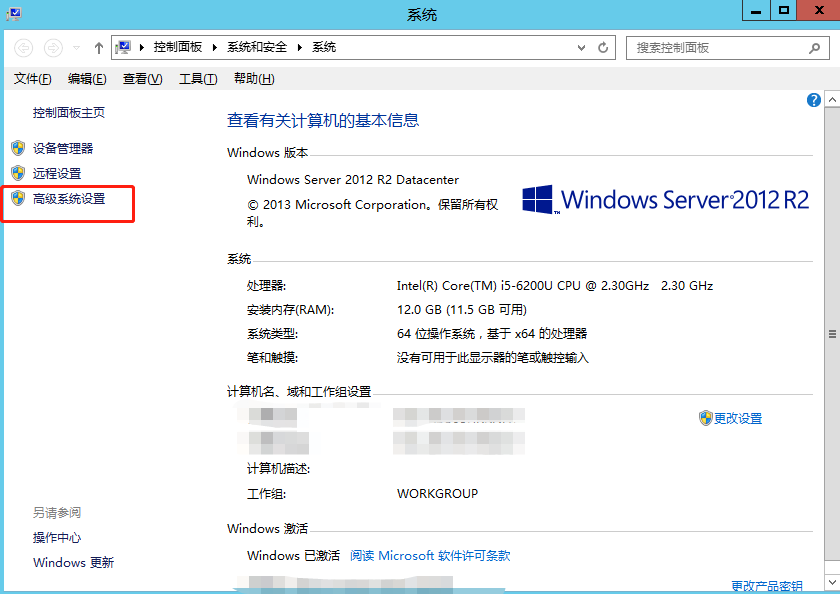Open 远程设置 from the sidebar

(x=57, y=174)
